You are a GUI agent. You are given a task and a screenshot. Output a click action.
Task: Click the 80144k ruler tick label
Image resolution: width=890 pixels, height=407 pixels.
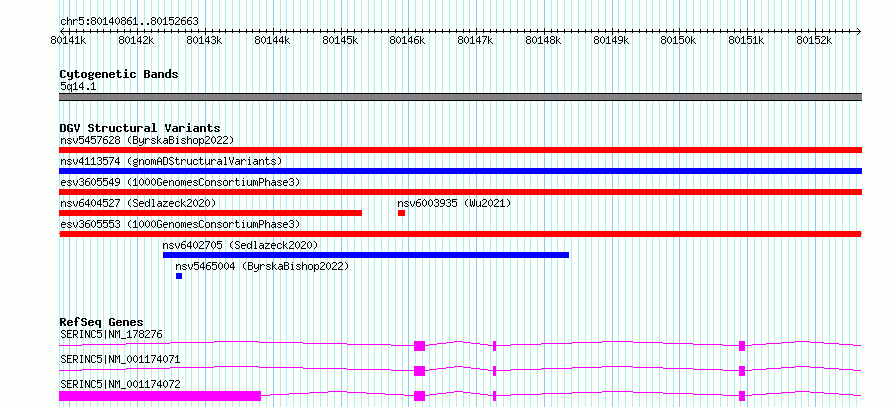point(272,40)
